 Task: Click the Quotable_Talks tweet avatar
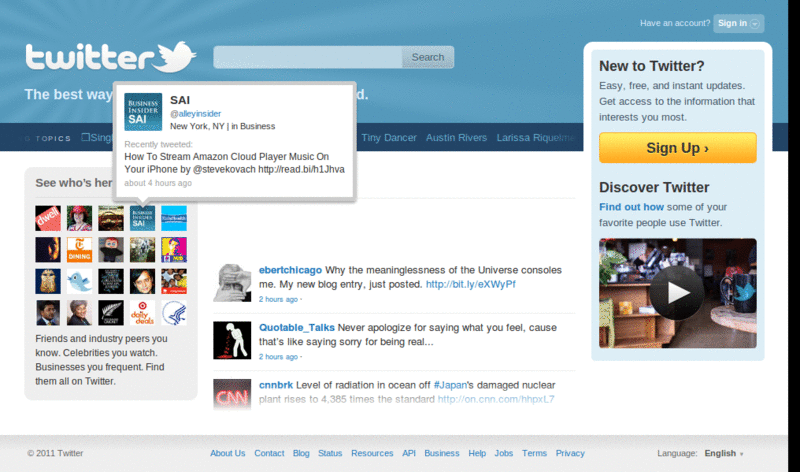pos(232,340)
